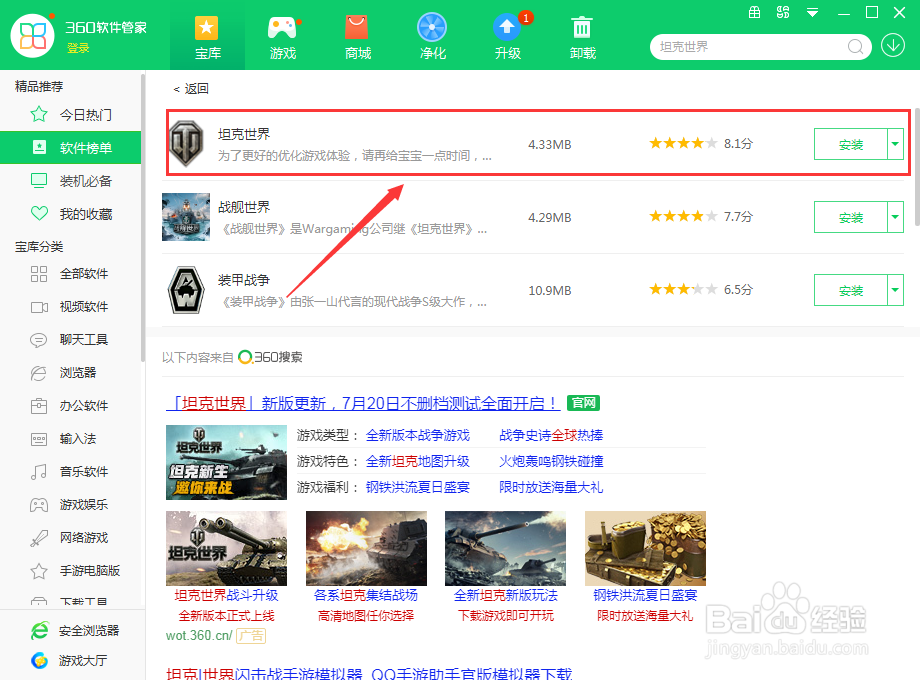The image size is (920, 680).
Task: Click the 钢铁洪流夏日盛宴 welfare link
Action: pos(418,487)
